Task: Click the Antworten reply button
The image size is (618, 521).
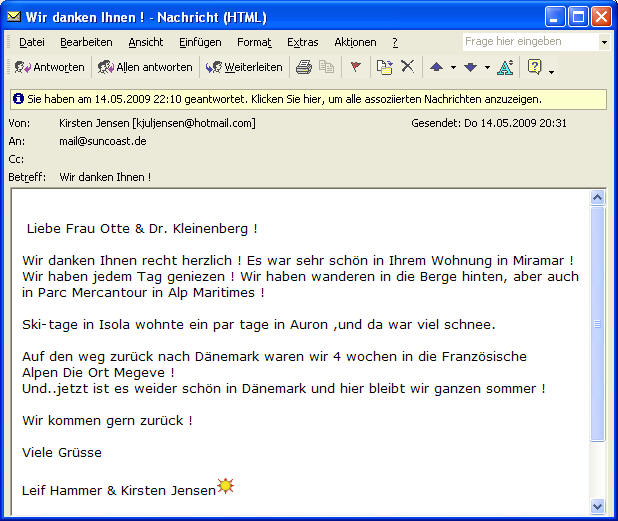Action: (49, 67)
